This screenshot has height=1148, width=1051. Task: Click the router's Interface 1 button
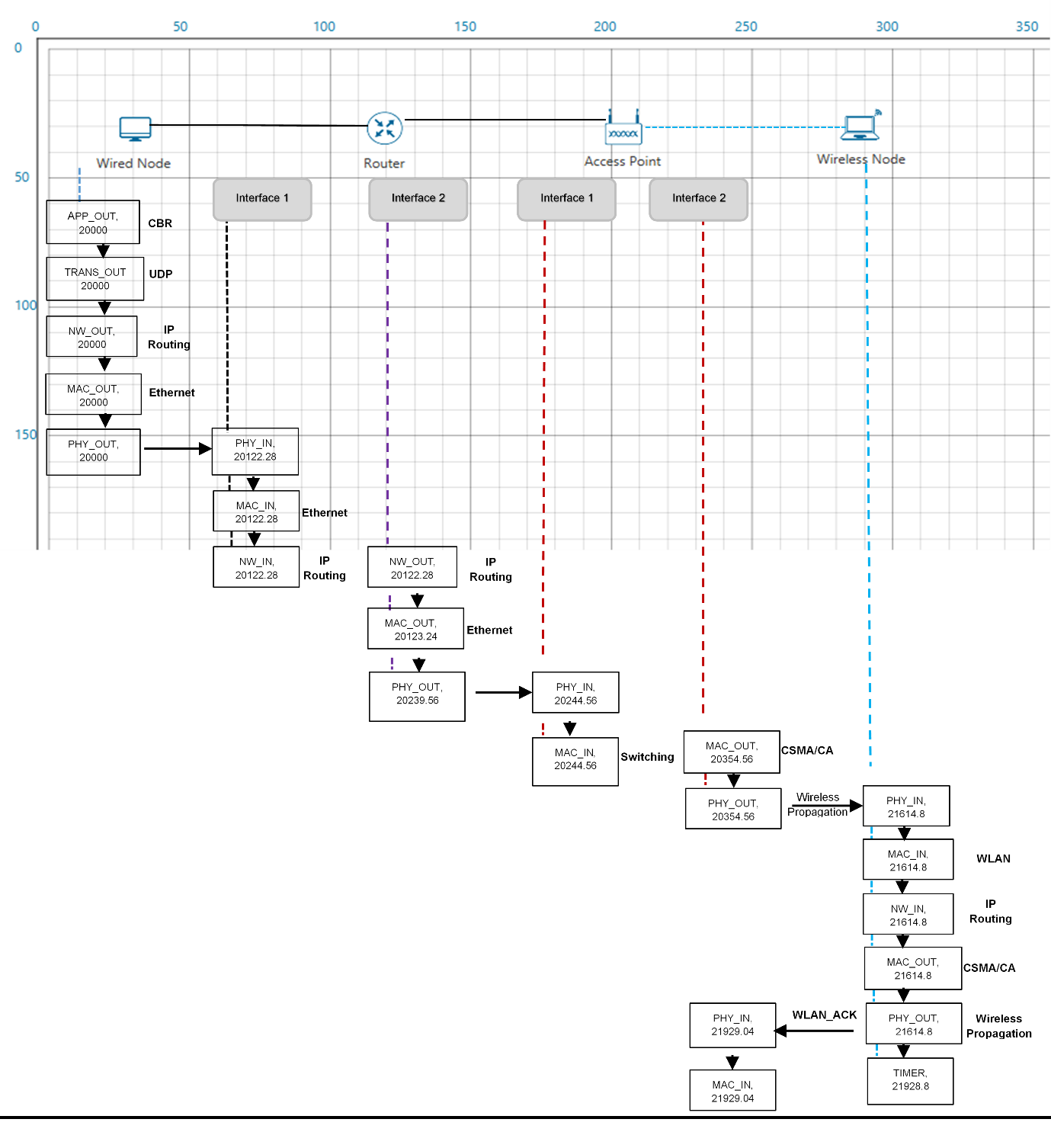(x=262, y=199)
